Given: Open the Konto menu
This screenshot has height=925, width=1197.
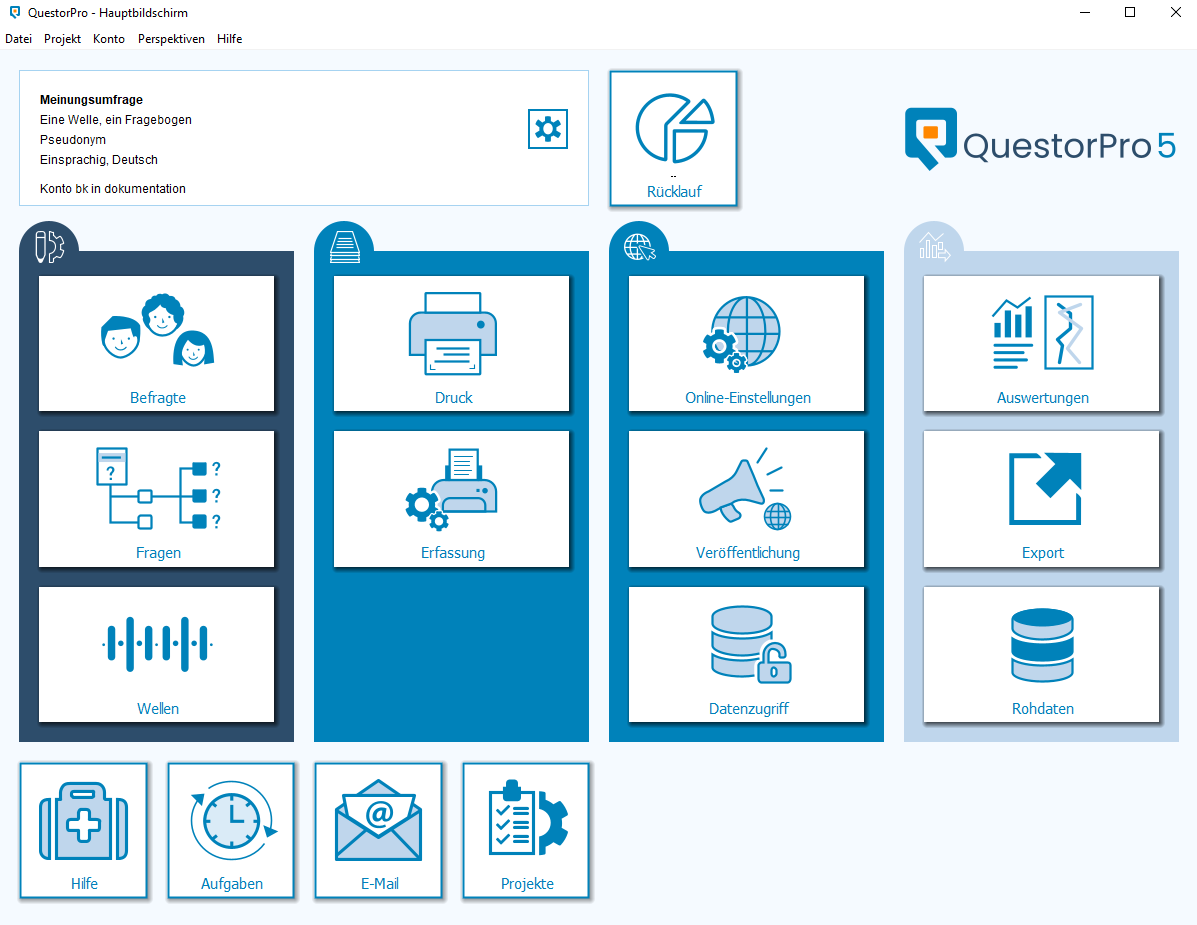Looking at the screenshot, I should coord(108,39).
